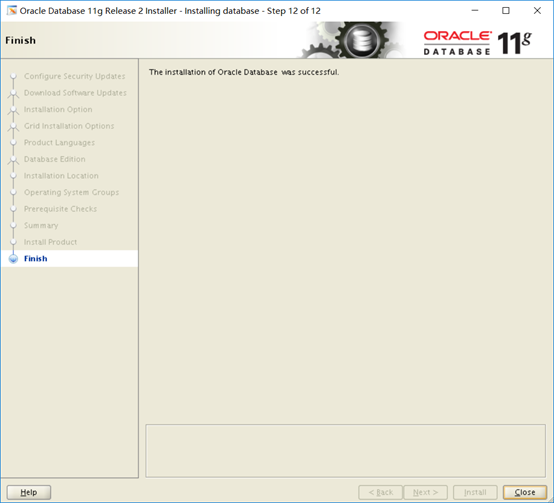Open the Help button
This screenshot has width=554, height=503.
click(29, 492)
